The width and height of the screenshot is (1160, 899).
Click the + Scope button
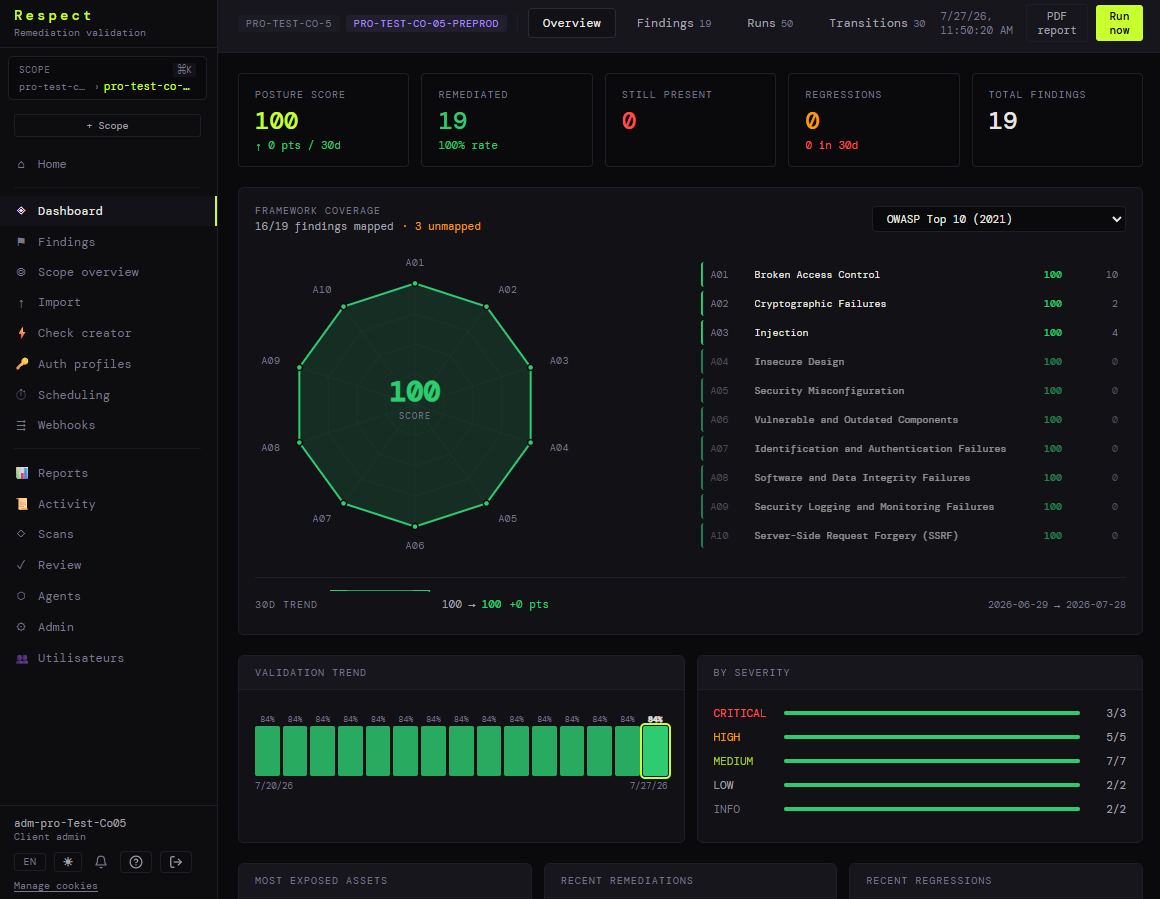(107, 126)
